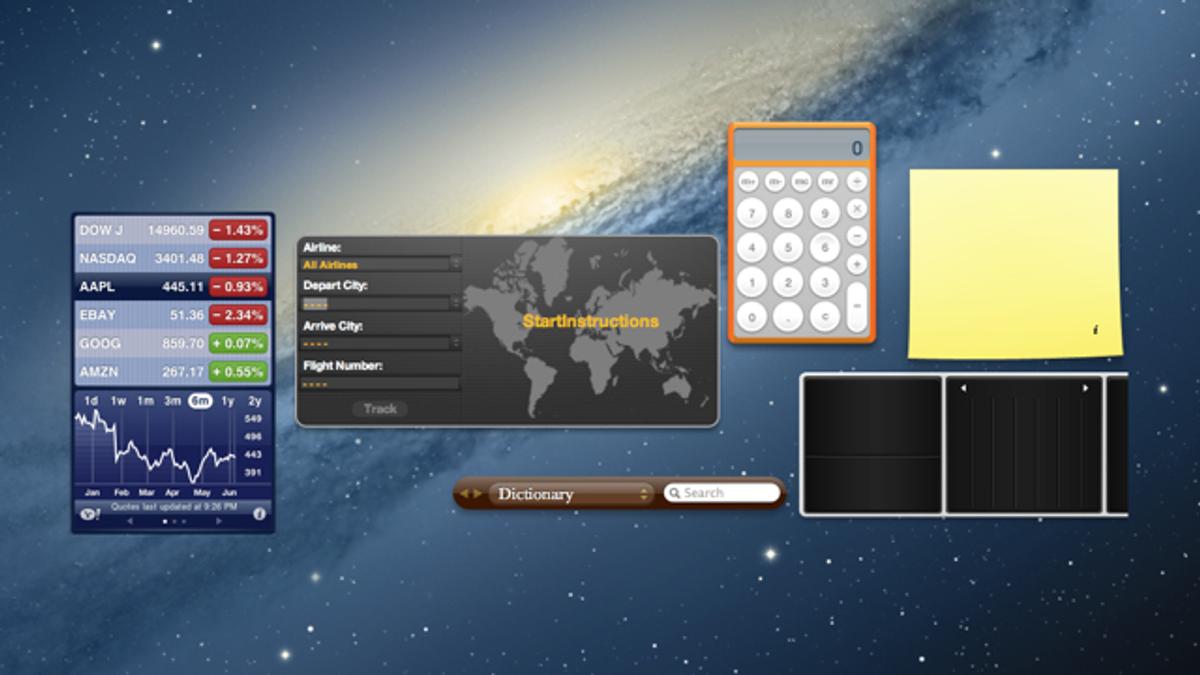Switch stock chart to 1y range

(x=228, y=401)
